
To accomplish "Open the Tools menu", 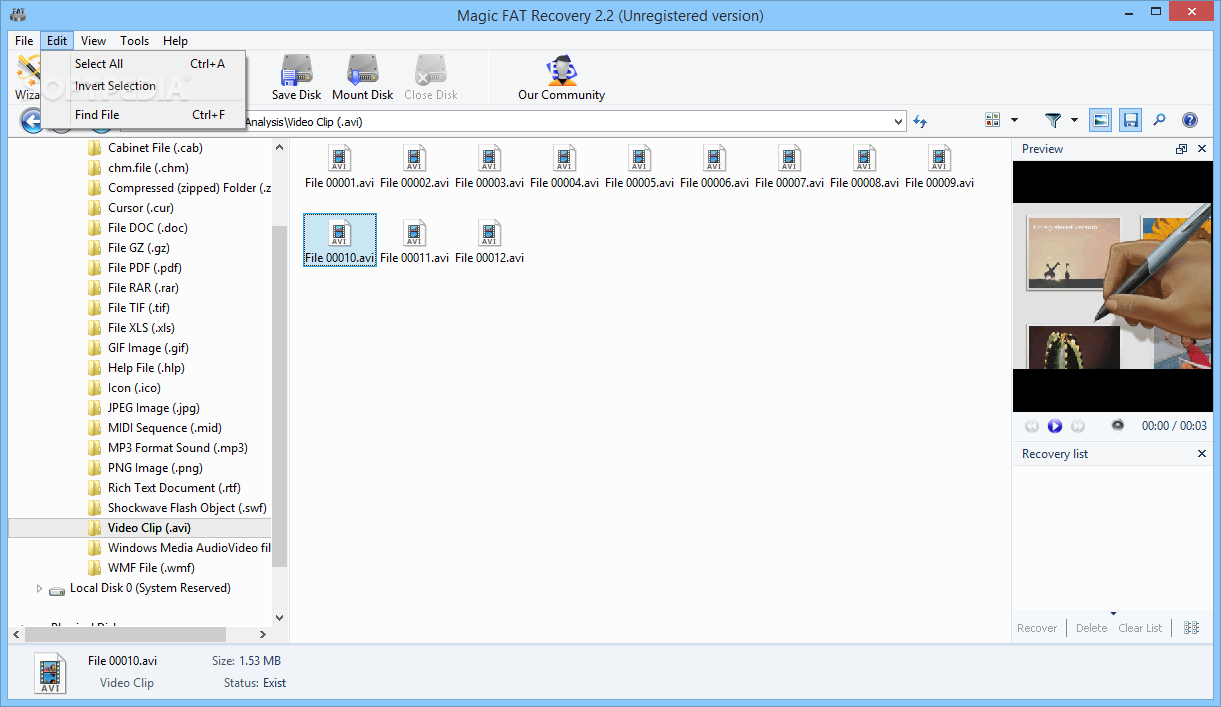I will click(x=135, y=41).
